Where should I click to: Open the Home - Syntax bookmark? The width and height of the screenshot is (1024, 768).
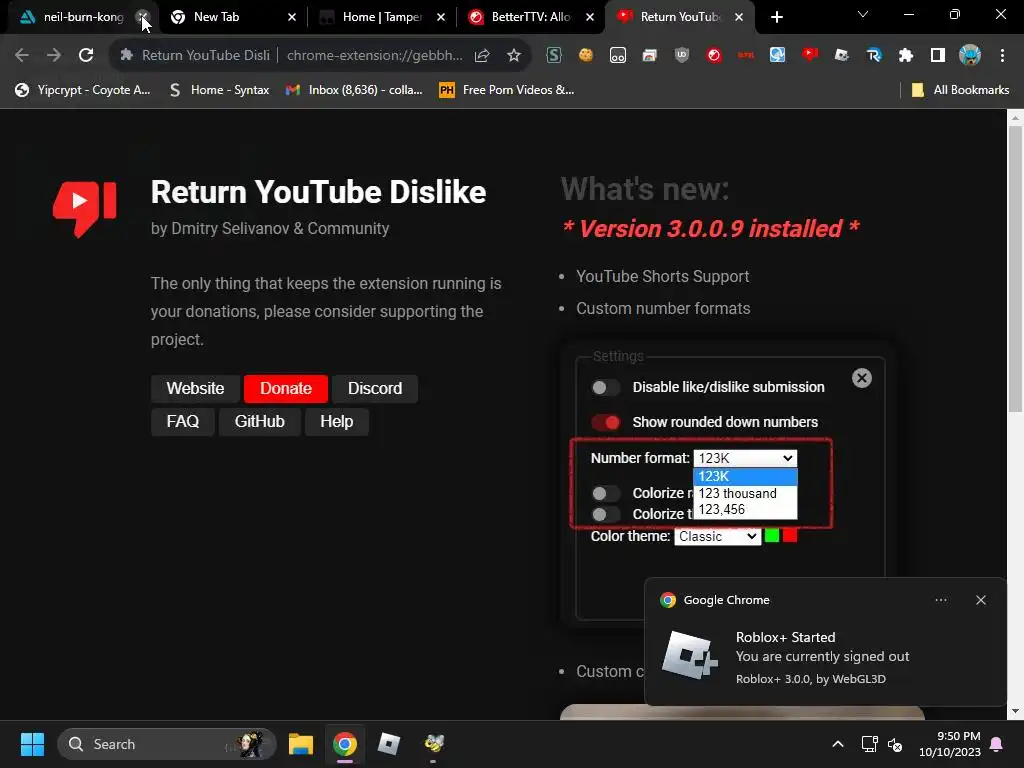pyautogui.click(x=219, y=90)
